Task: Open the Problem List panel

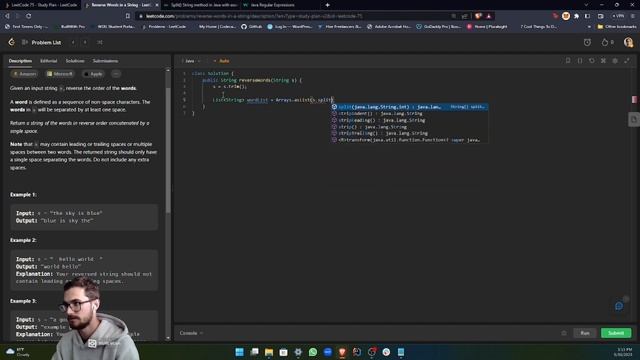Action: tap(42, 42)
